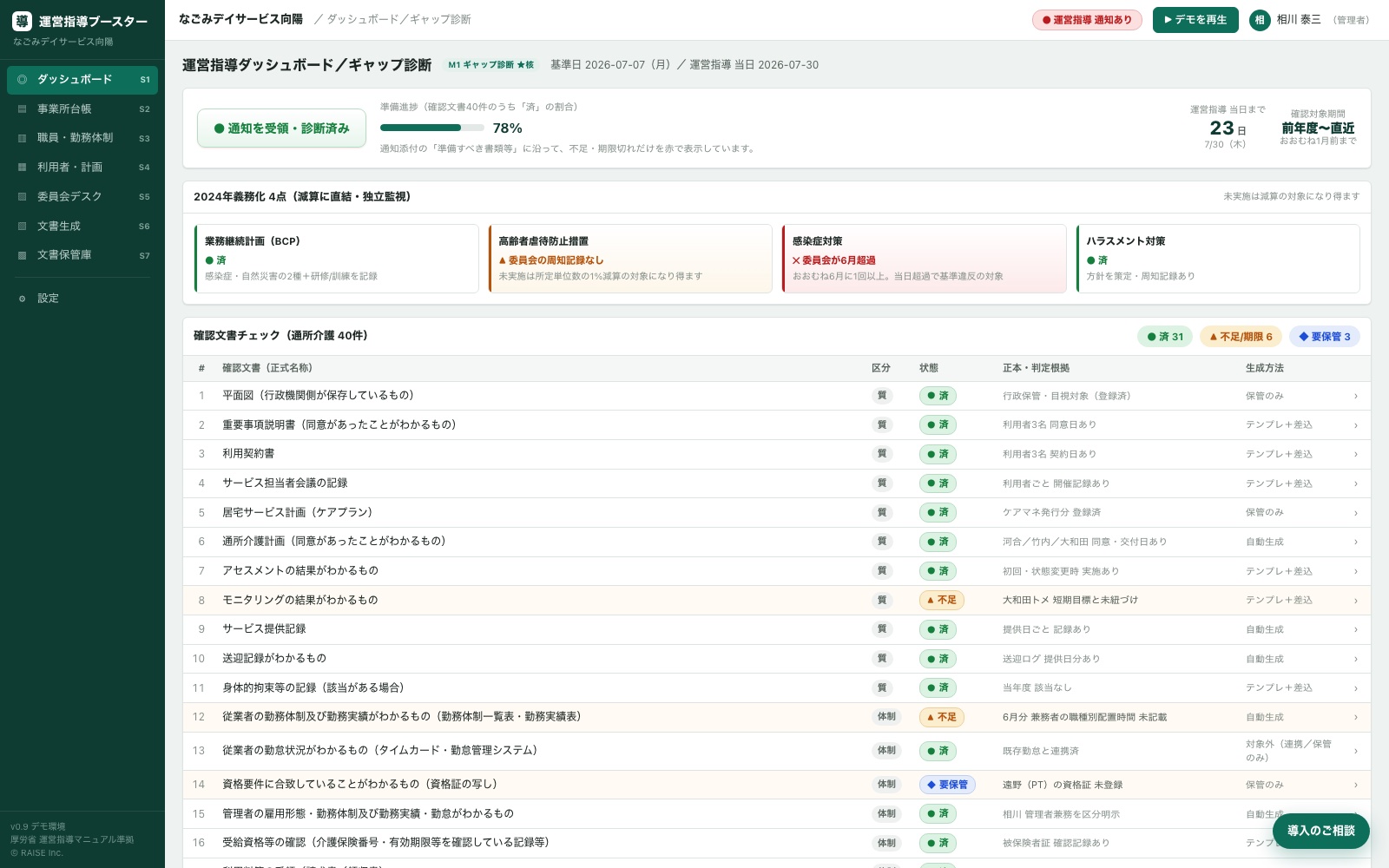
Task: Click the 要保管 badge on row 14
Action: tap(947, 785)
